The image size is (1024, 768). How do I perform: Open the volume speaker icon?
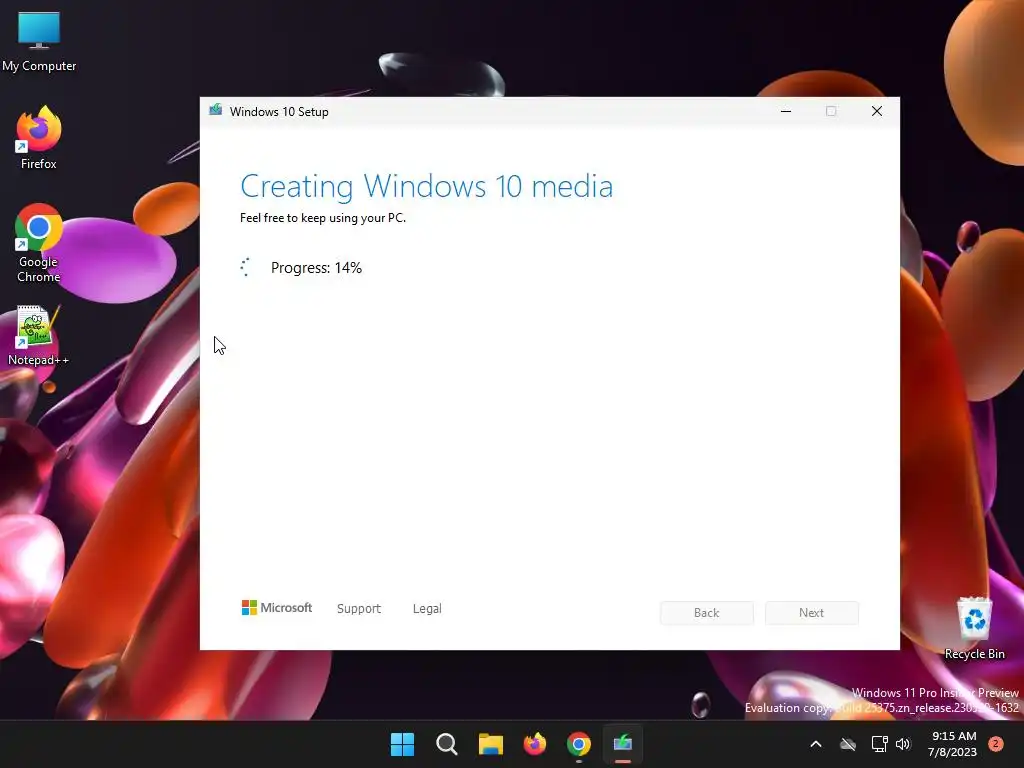coord(903,744)
